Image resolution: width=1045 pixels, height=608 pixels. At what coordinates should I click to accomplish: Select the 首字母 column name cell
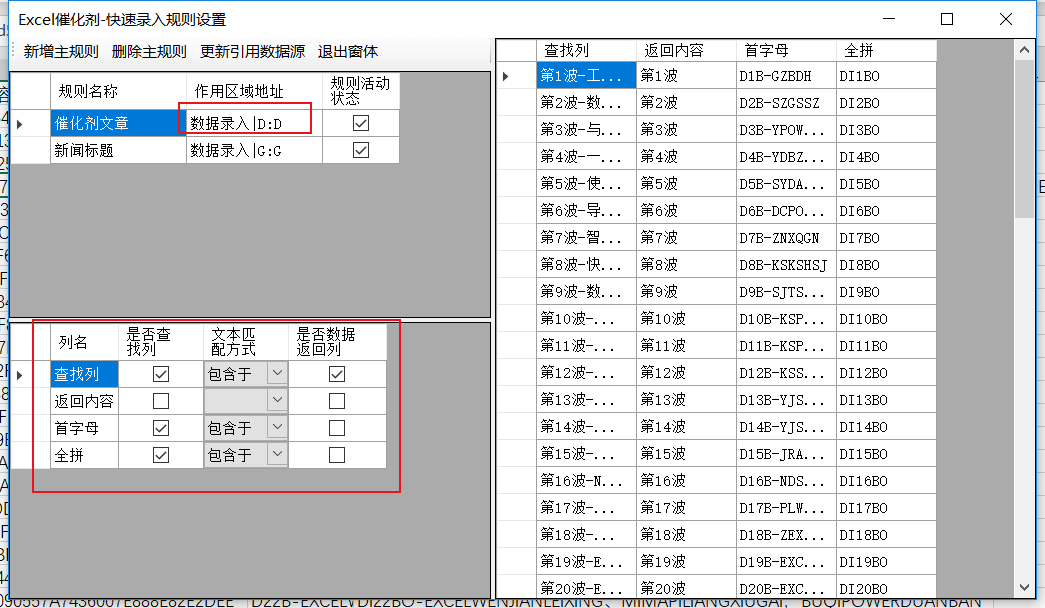84,428
